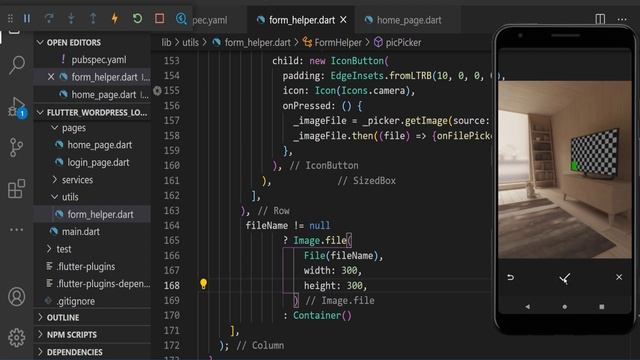This screenshot has height=360, width=640.
Task: Click the debug Step Out button
Action: (93, 18)
